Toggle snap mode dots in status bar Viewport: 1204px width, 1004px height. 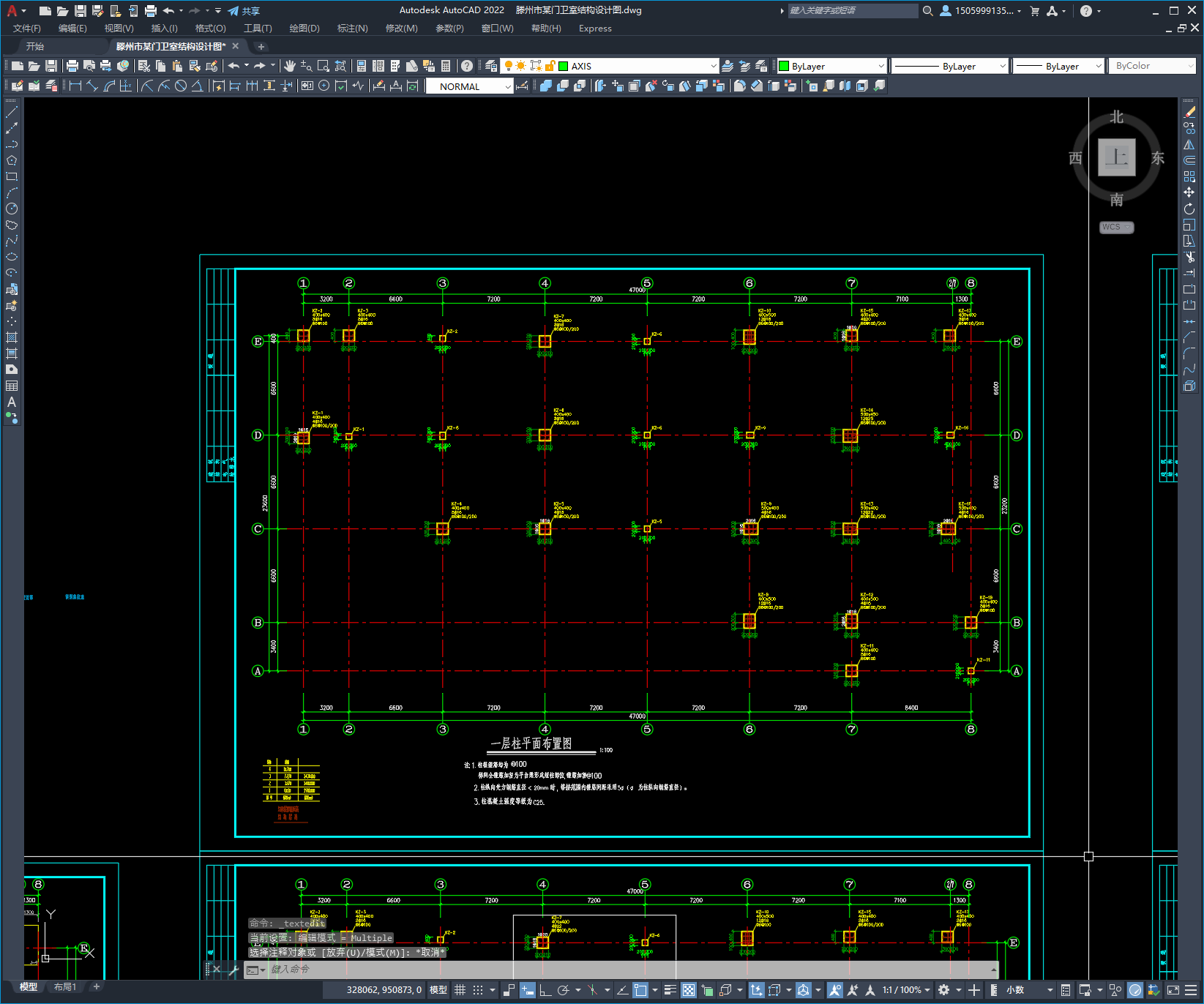(x=478, y=990)
